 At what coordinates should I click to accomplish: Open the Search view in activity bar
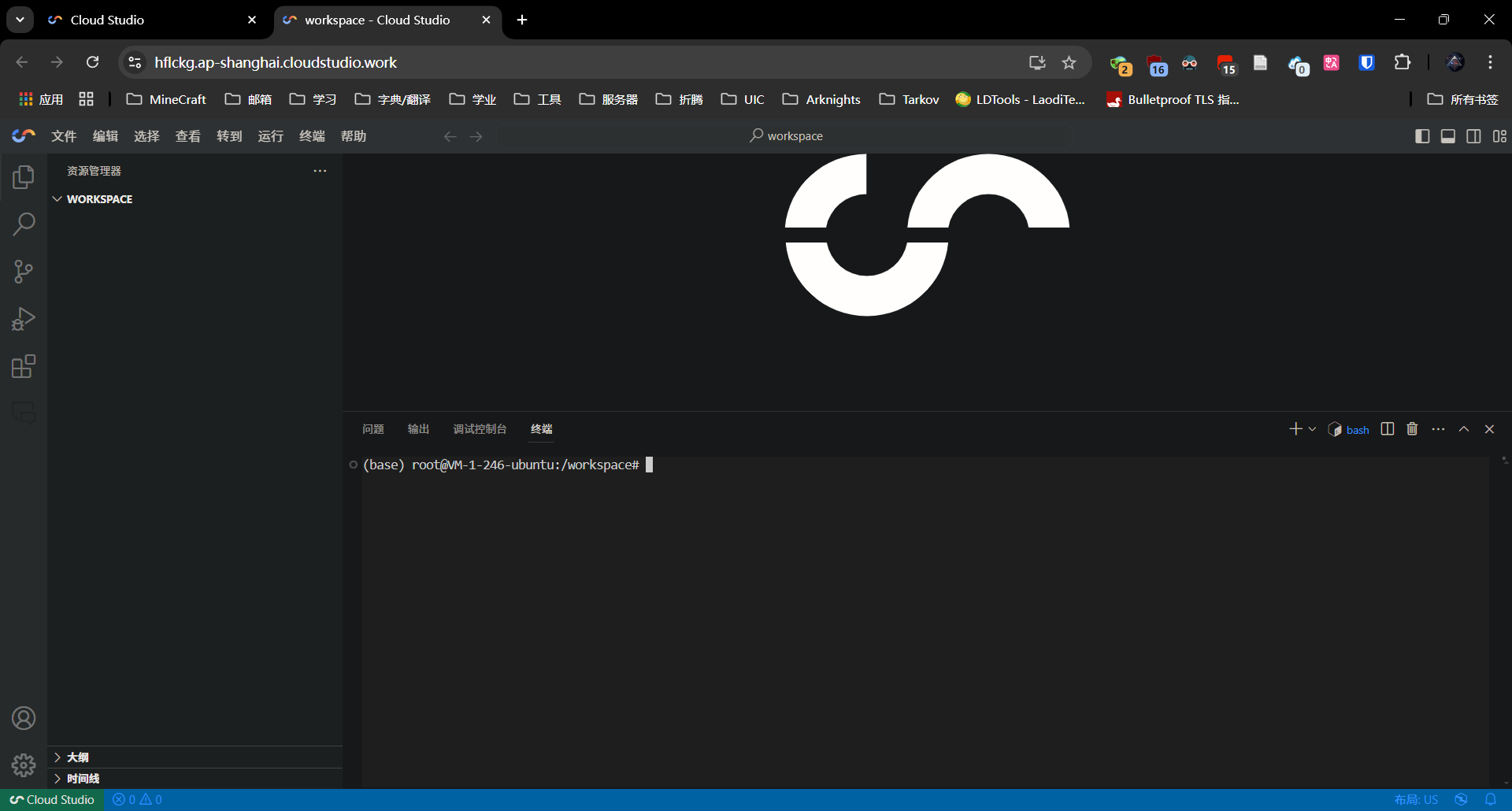(24, 224)
